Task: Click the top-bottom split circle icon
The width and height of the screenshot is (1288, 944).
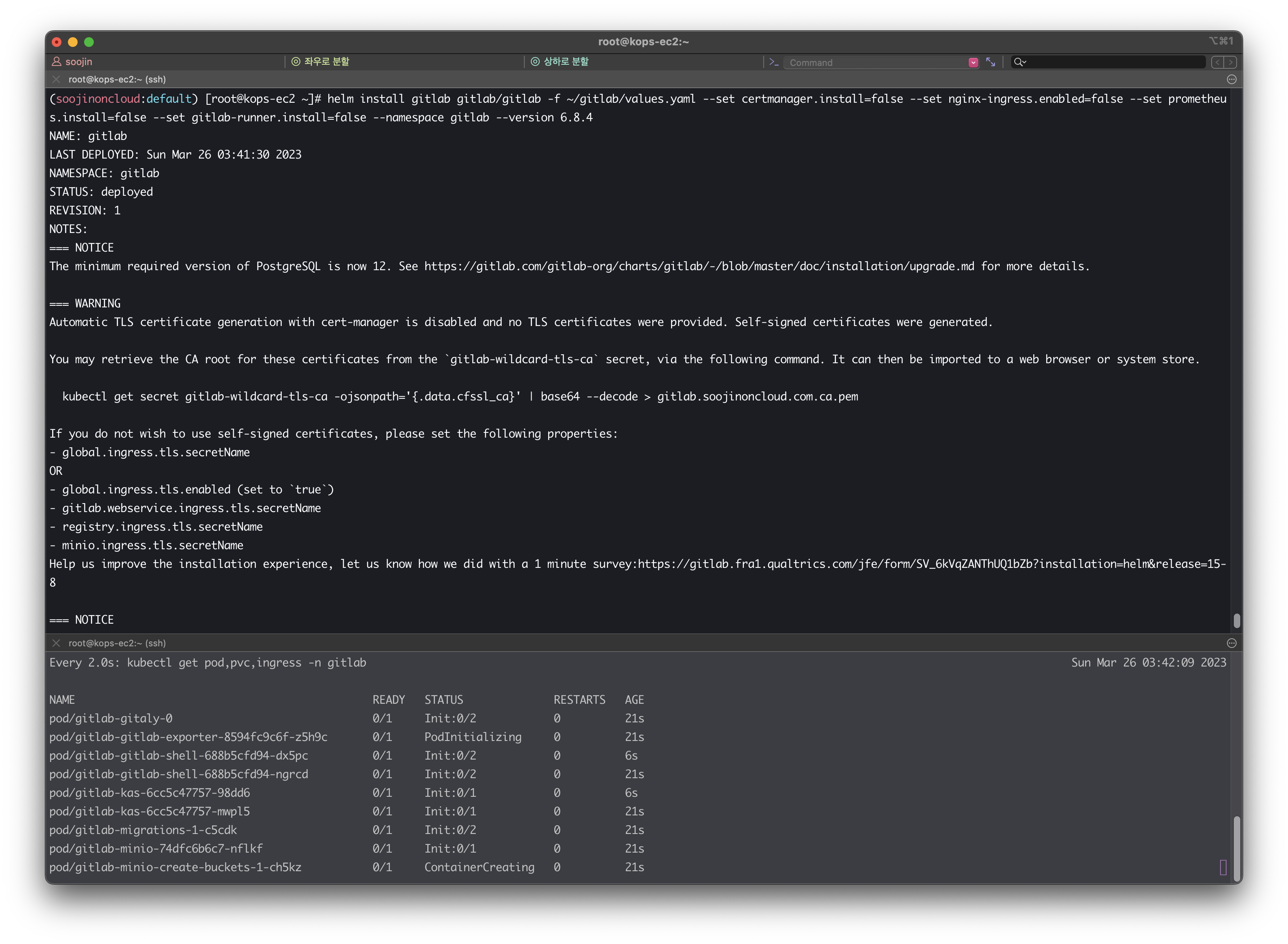Action: [535, 61]
